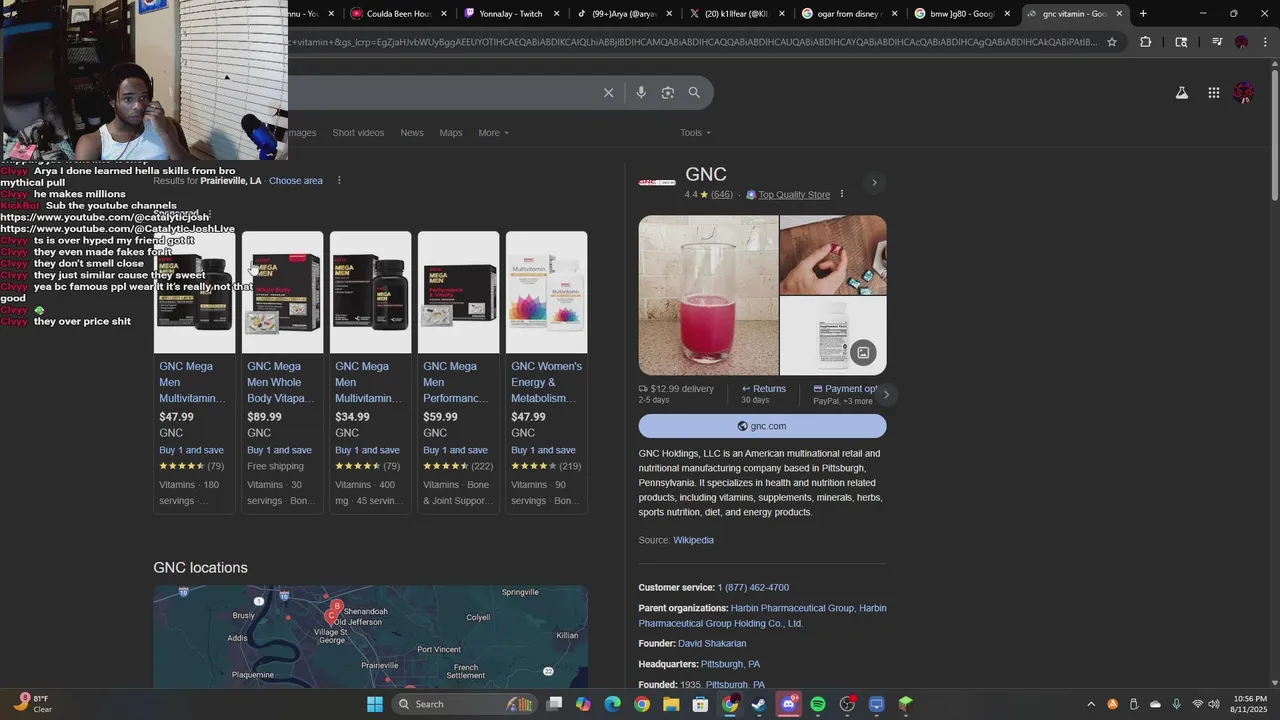Start voice search with the microphone icon

[x=641, y=93]
